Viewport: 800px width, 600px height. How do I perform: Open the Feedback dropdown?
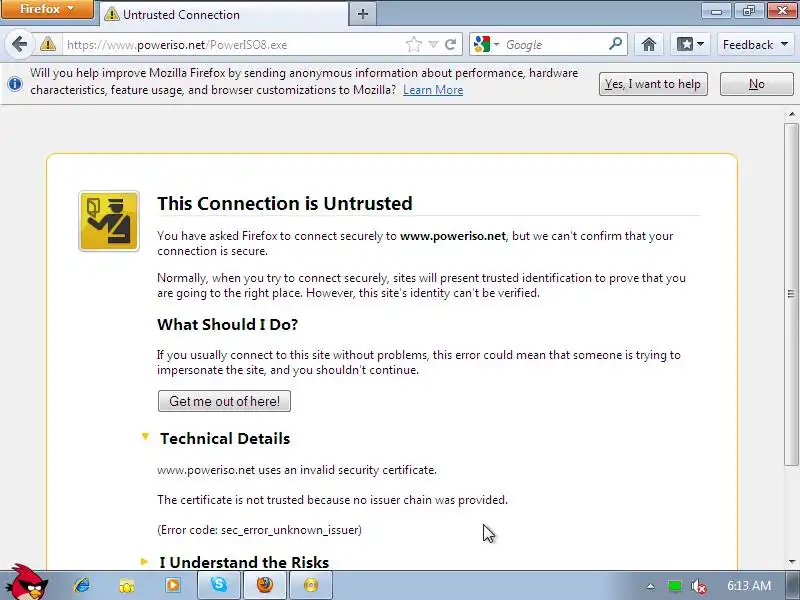coord(755,44)
